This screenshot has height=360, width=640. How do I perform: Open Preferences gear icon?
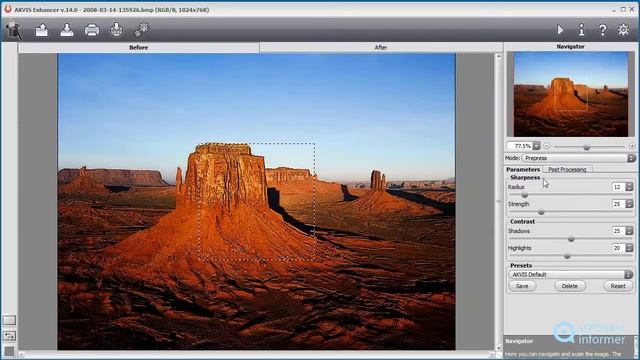pyautogui.click(x=623, y=30)
